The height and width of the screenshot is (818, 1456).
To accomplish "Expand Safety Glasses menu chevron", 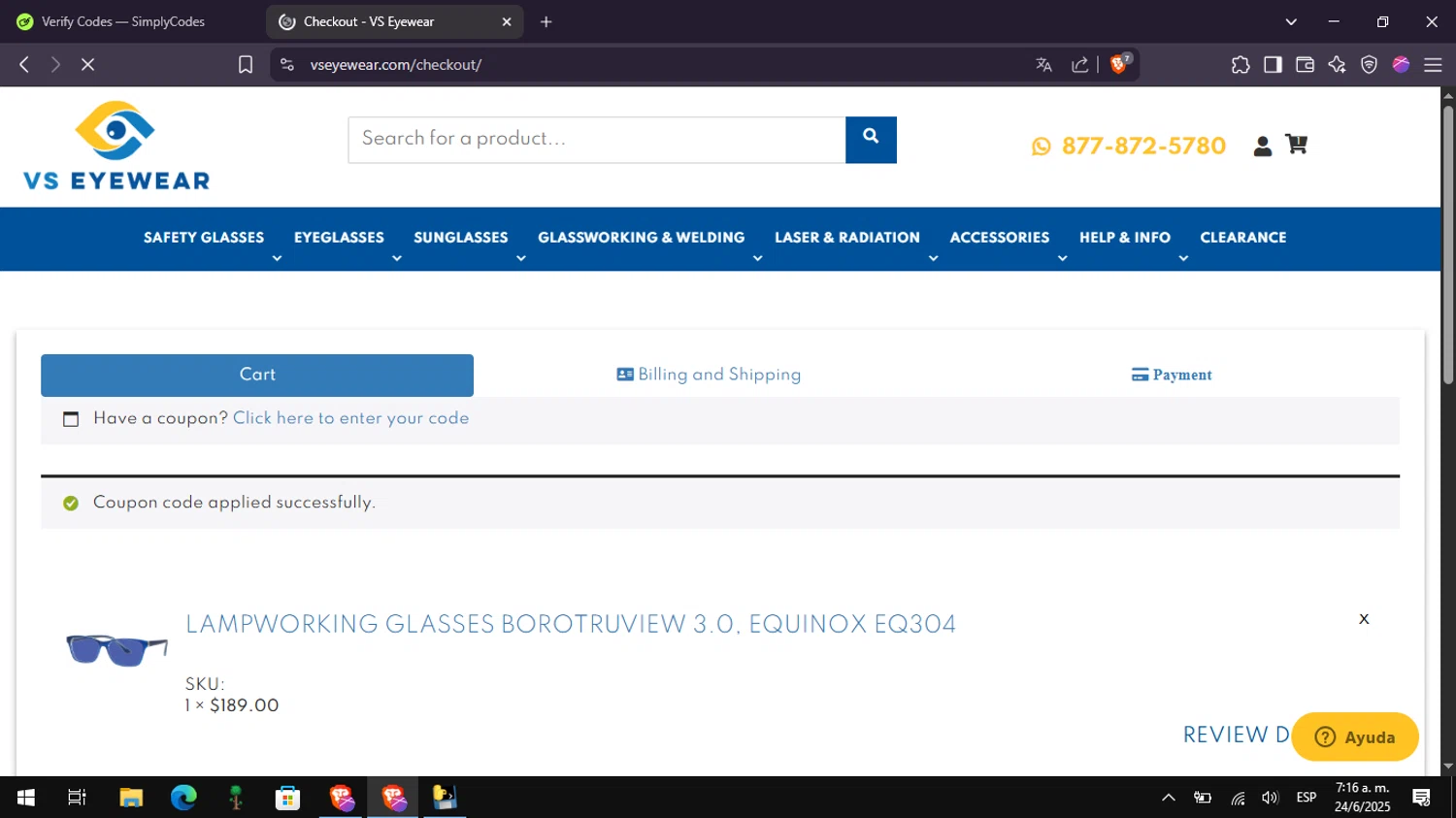I will point(277,258).
